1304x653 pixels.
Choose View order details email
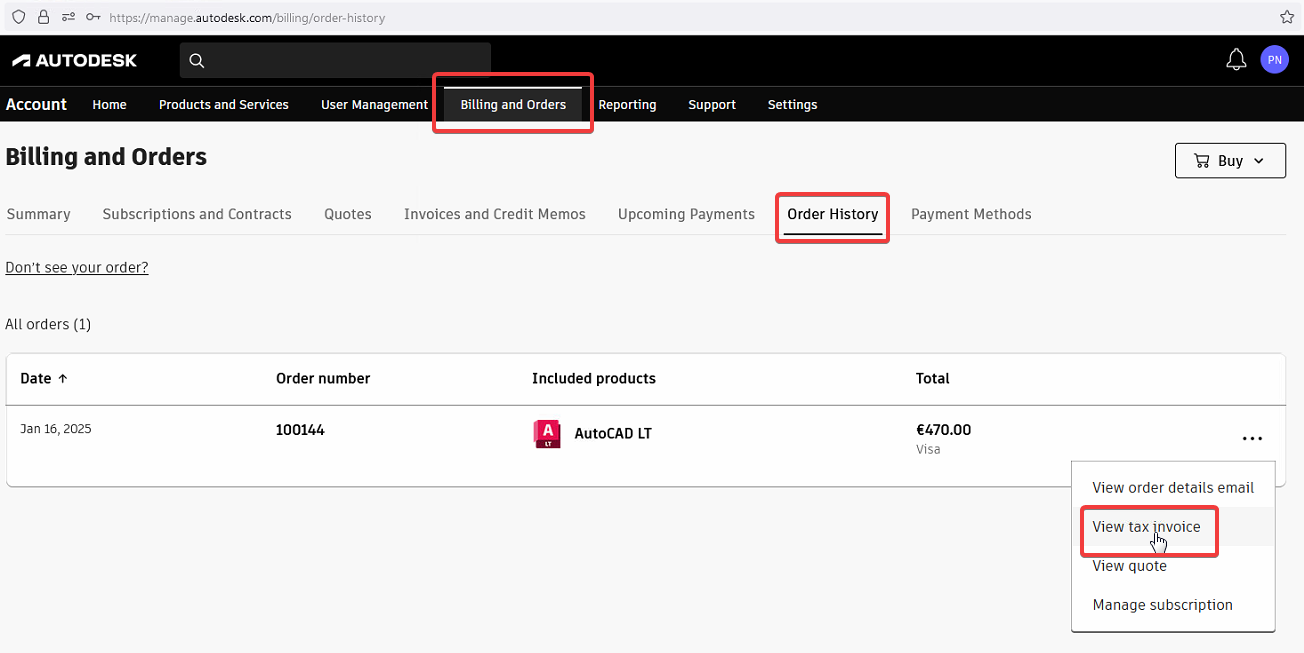(x=1173, y=487)
